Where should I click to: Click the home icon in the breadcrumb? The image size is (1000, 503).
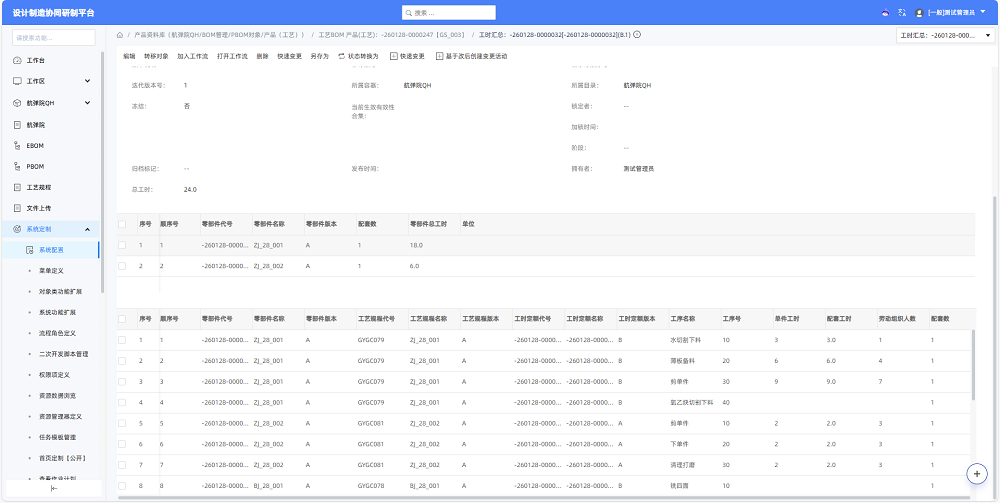pos(120,35)
